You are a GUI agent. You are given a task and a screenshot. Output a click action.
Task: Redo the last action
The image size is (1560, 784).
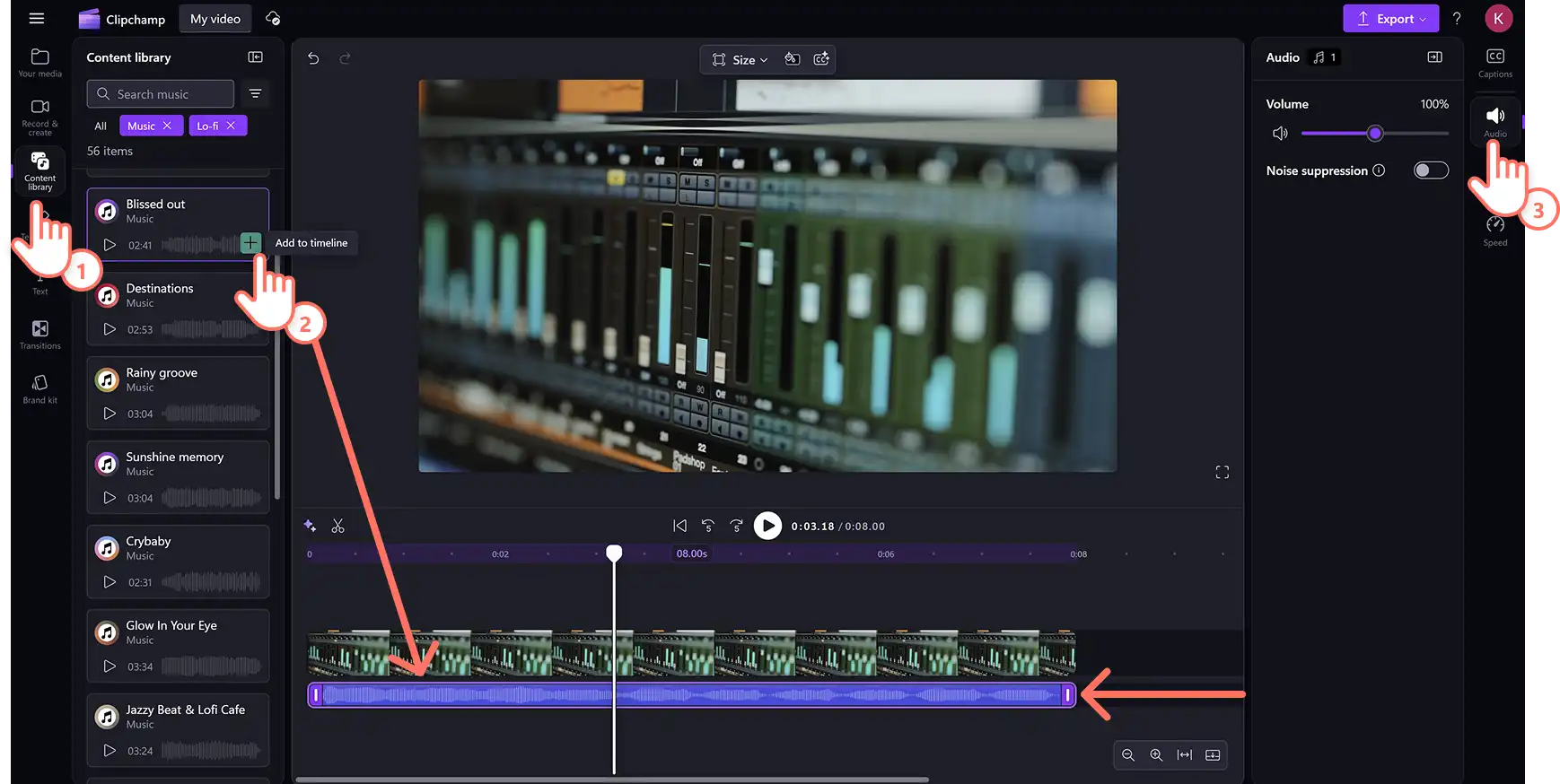[345, 58]
